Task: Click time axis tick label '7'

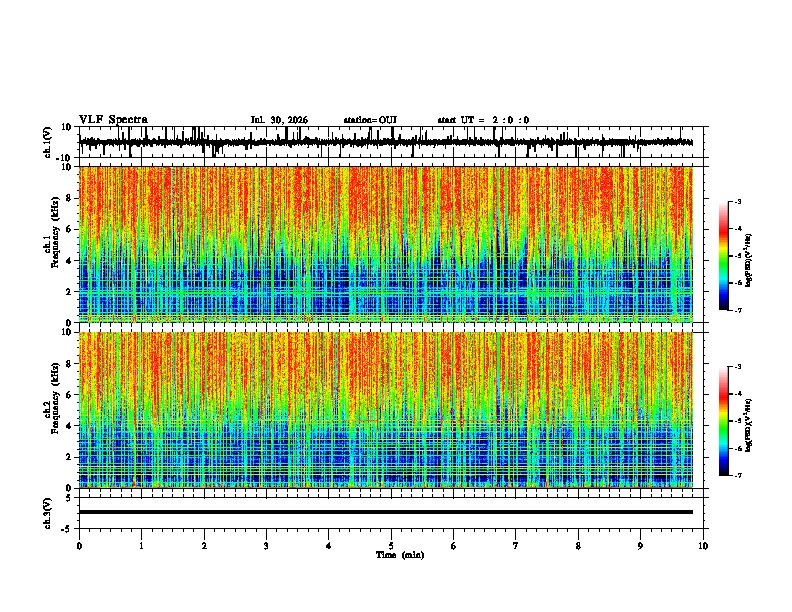Action: (x=516, y=546)
